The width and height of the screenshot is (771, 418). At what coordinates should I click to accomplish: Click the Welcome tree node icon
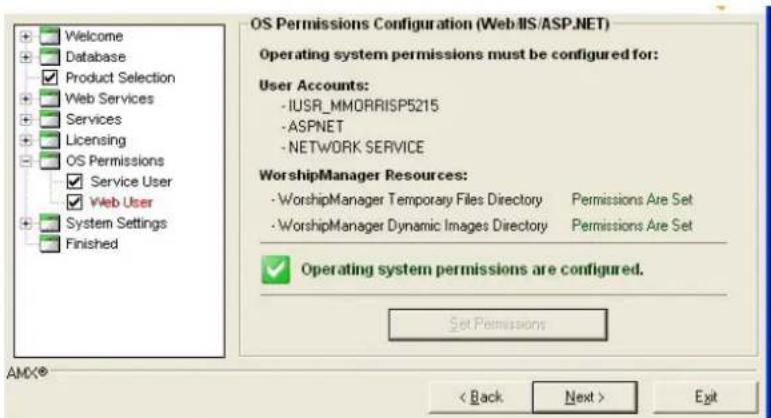click(x=50, y=36)
